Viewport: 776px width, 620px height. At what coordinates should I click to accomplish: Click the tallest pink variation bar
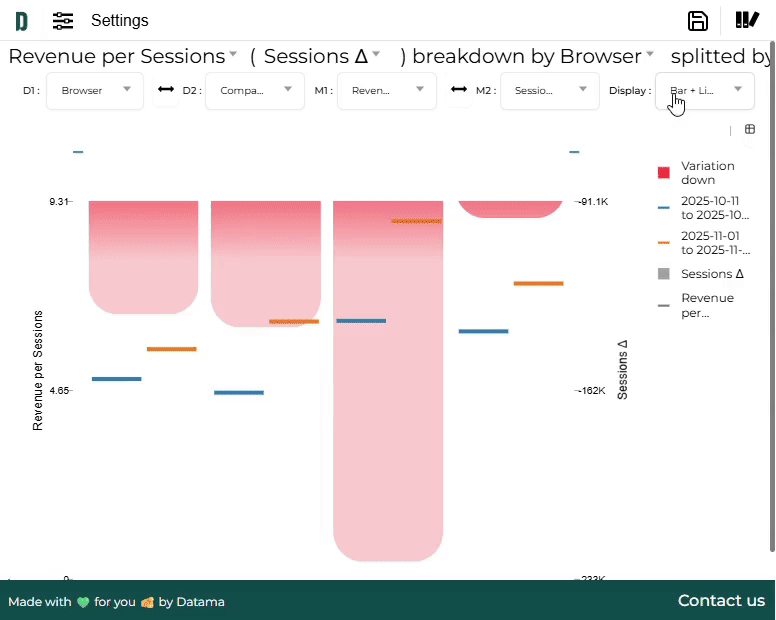point(388,400)
